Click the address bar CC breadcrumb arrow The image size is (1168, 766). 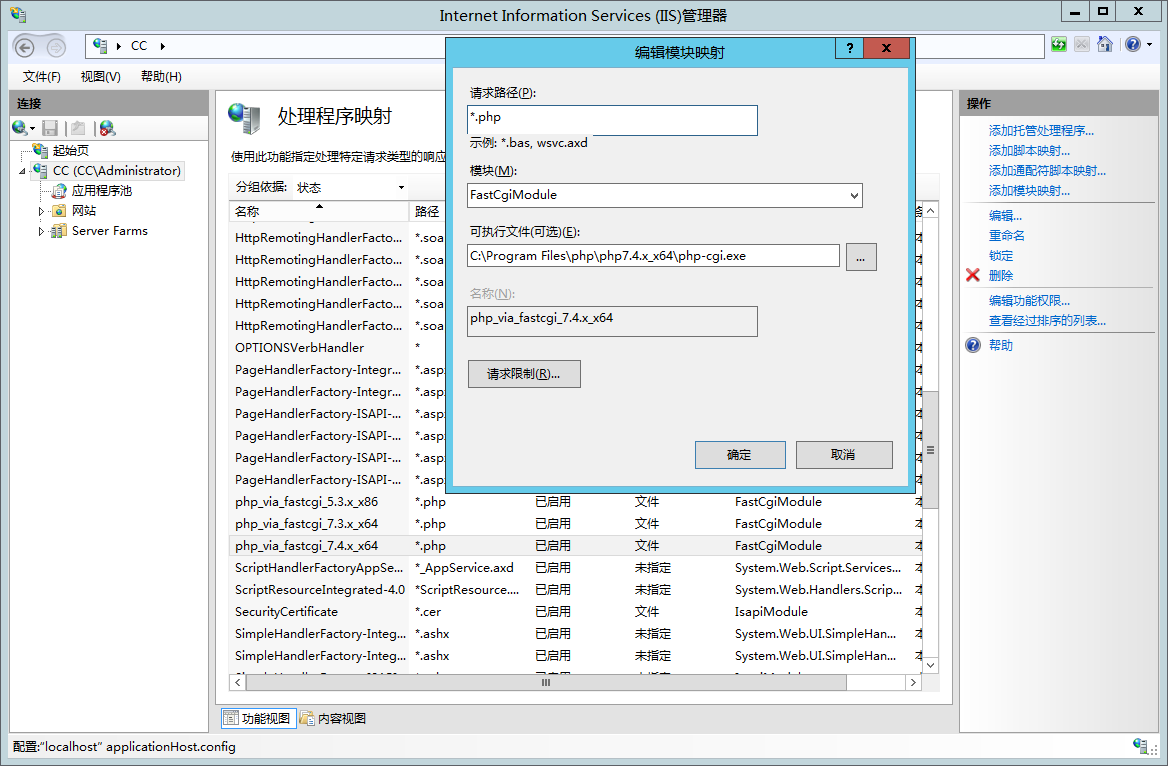point(162,46)
